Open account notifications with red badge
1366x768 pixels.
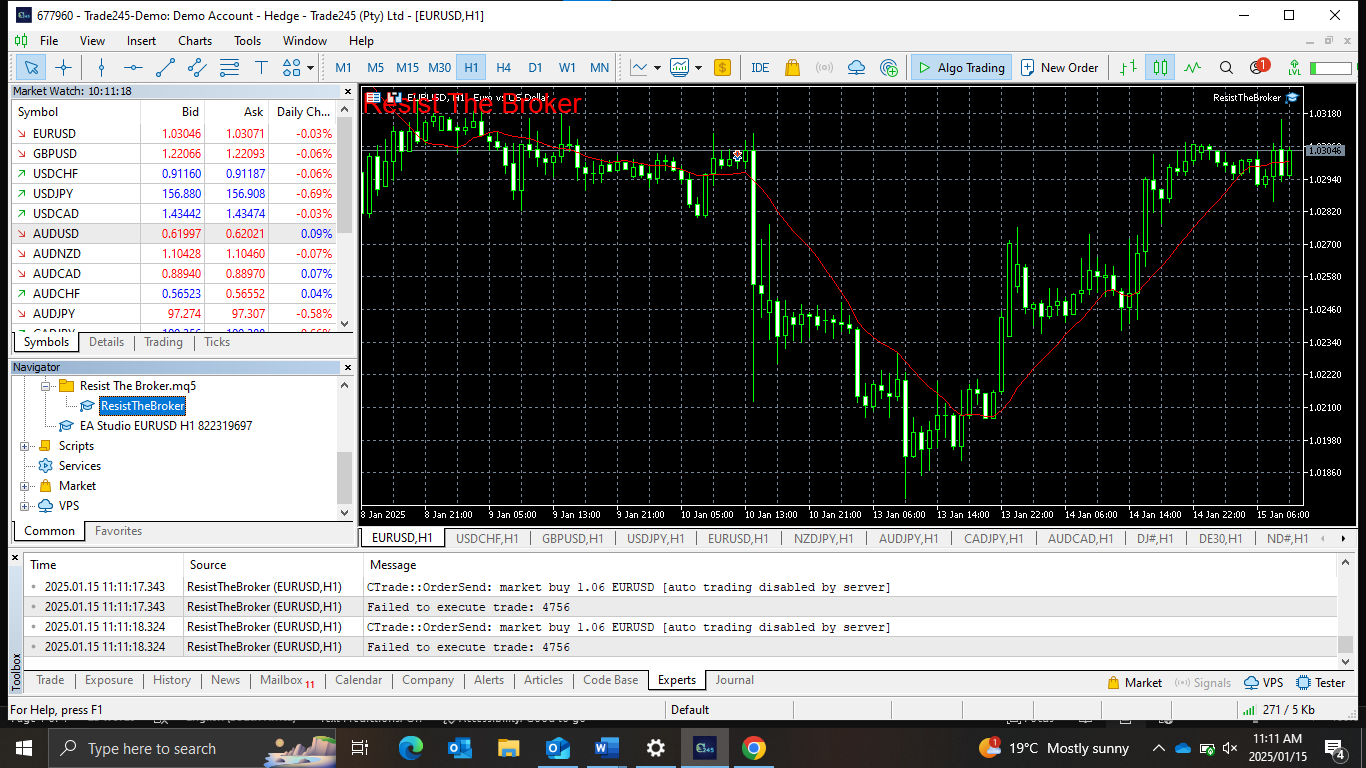1258,67
